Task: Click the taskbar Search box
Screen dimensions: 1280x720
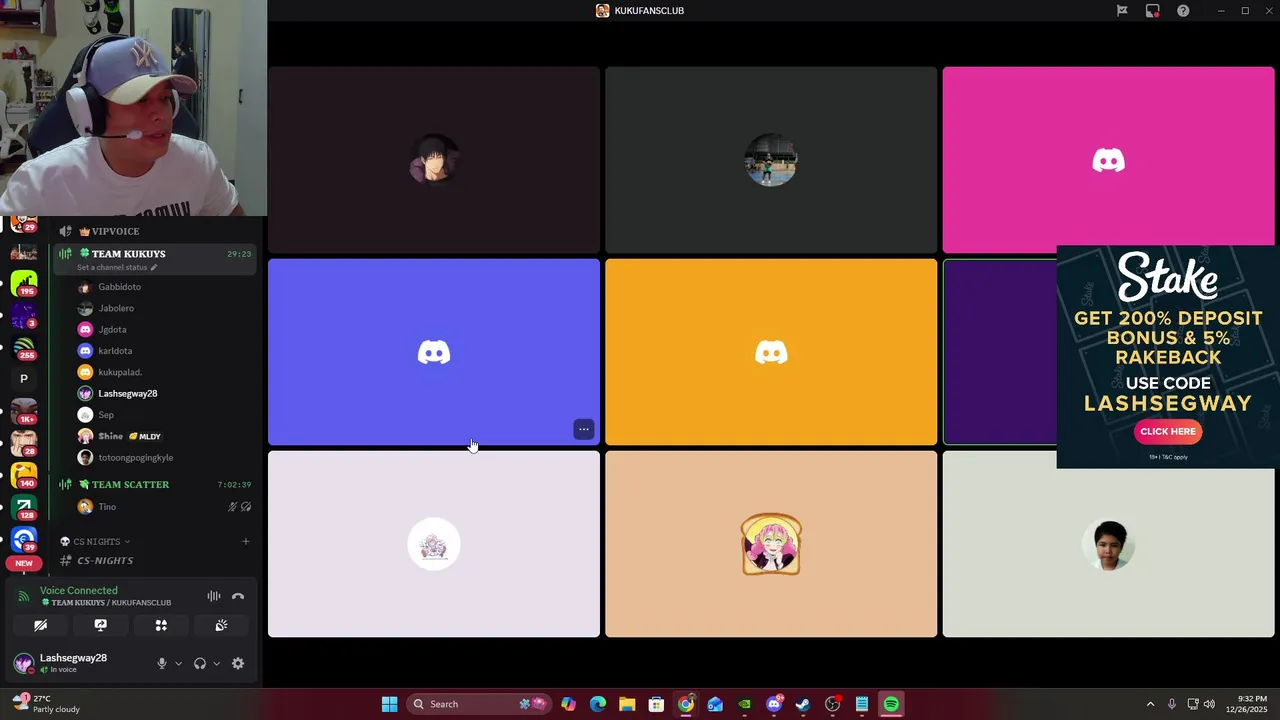Action: pos(478,704)
